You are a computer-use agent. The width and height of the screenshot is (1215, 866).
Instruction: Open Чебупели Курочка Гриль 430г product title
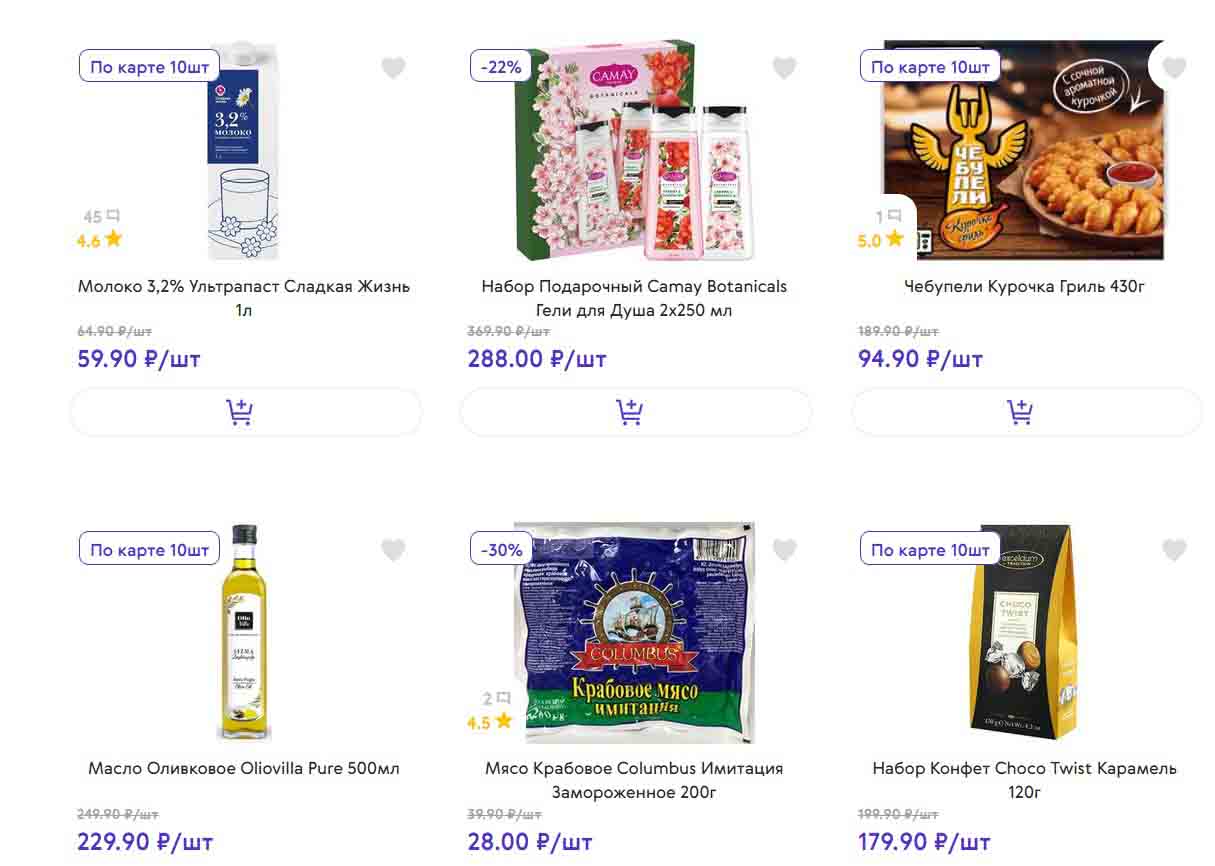coord(1024,287)
